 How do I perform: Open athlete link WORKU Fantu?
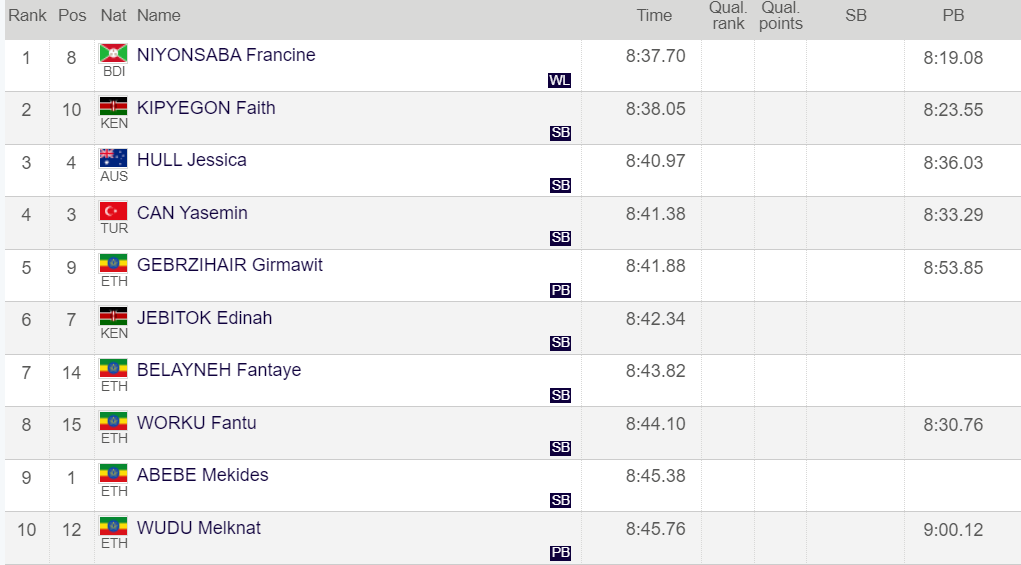196,423
